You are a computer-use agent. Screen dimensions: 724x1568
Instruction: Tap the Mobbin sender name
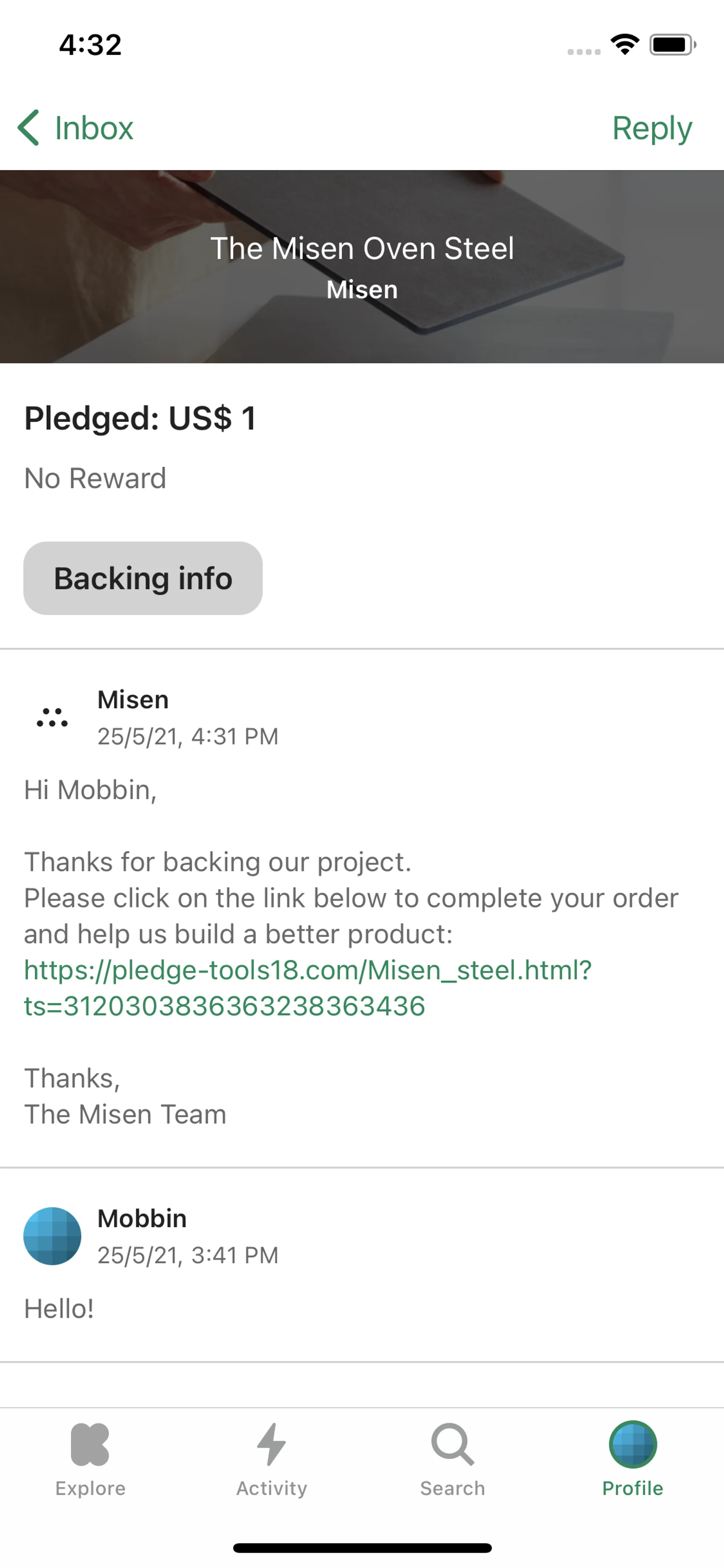click(x=142, y=1219)
